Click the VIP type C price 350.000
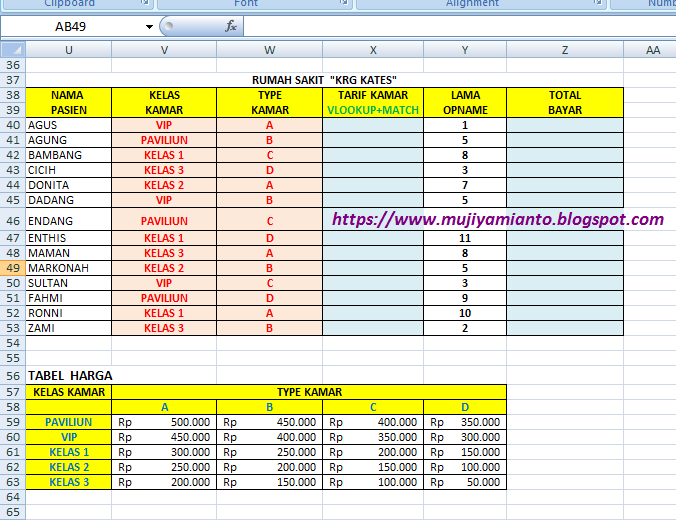676x520 pixels. (373, 437)
